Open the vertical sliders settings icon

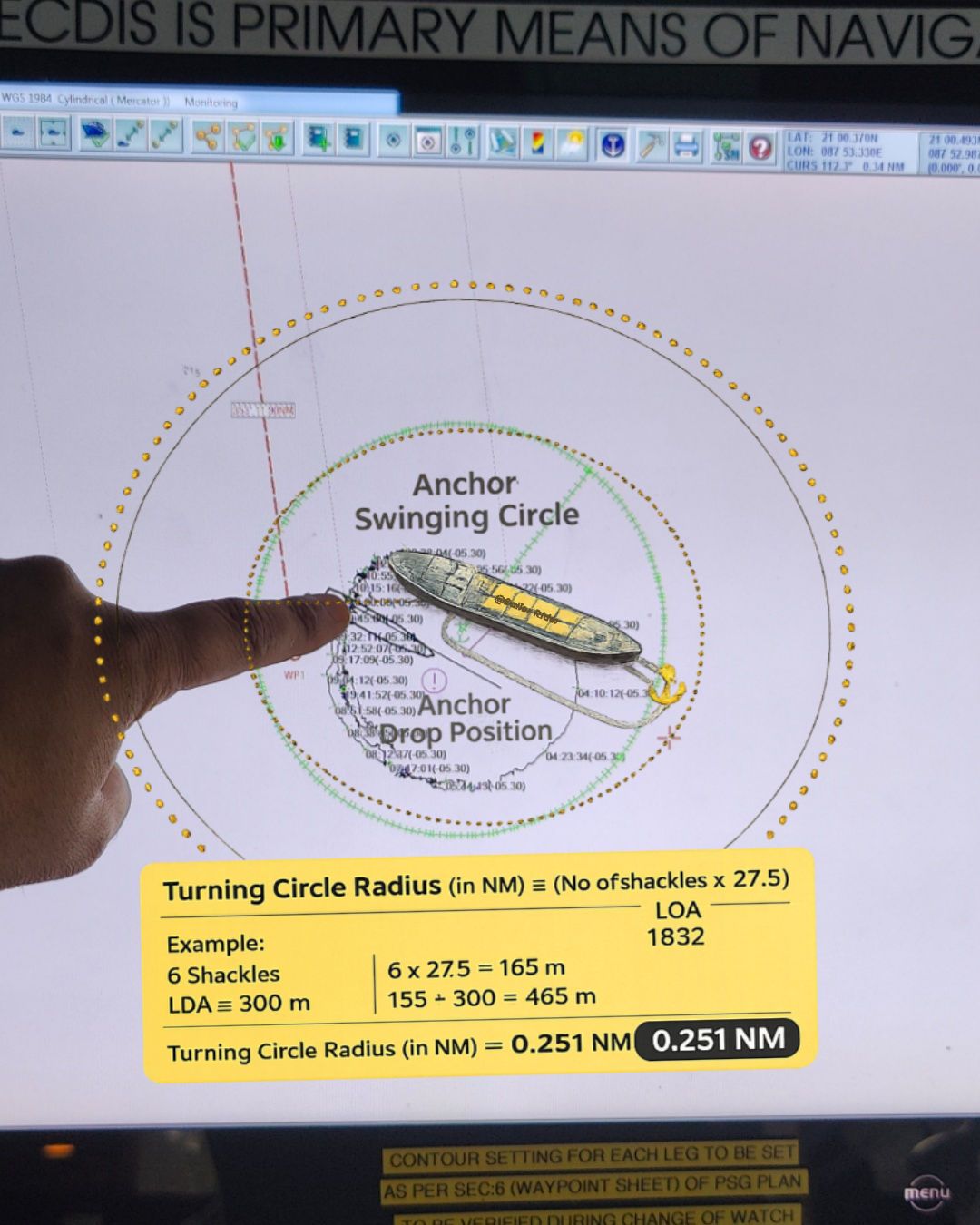click(462, 141)
